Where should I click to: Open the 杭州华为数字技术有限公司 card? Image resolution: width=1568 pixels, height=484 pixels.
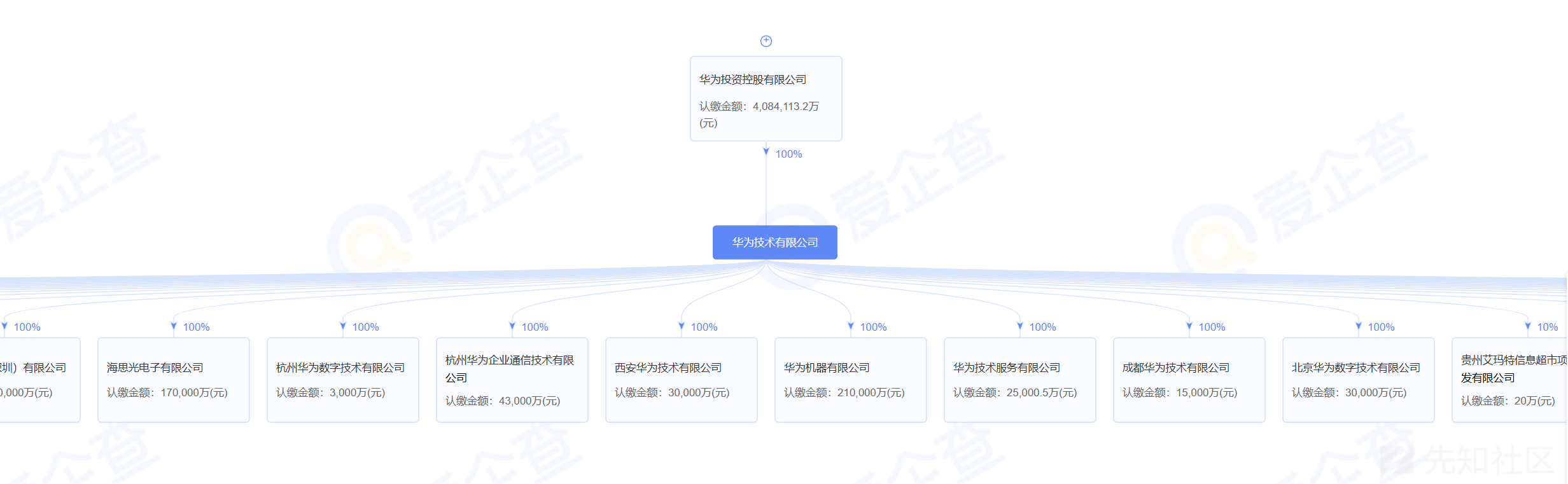[343, 380]
